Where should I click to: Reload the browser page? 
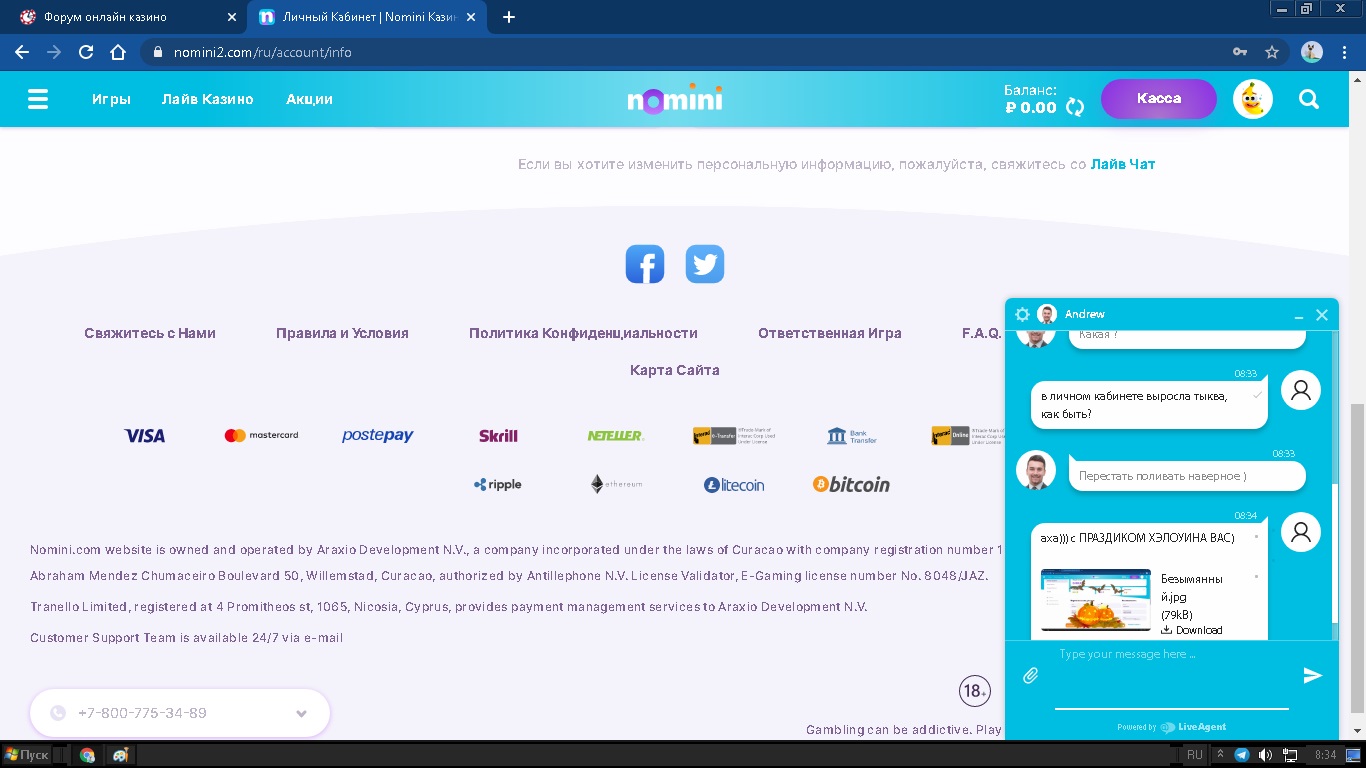[86, 52]
